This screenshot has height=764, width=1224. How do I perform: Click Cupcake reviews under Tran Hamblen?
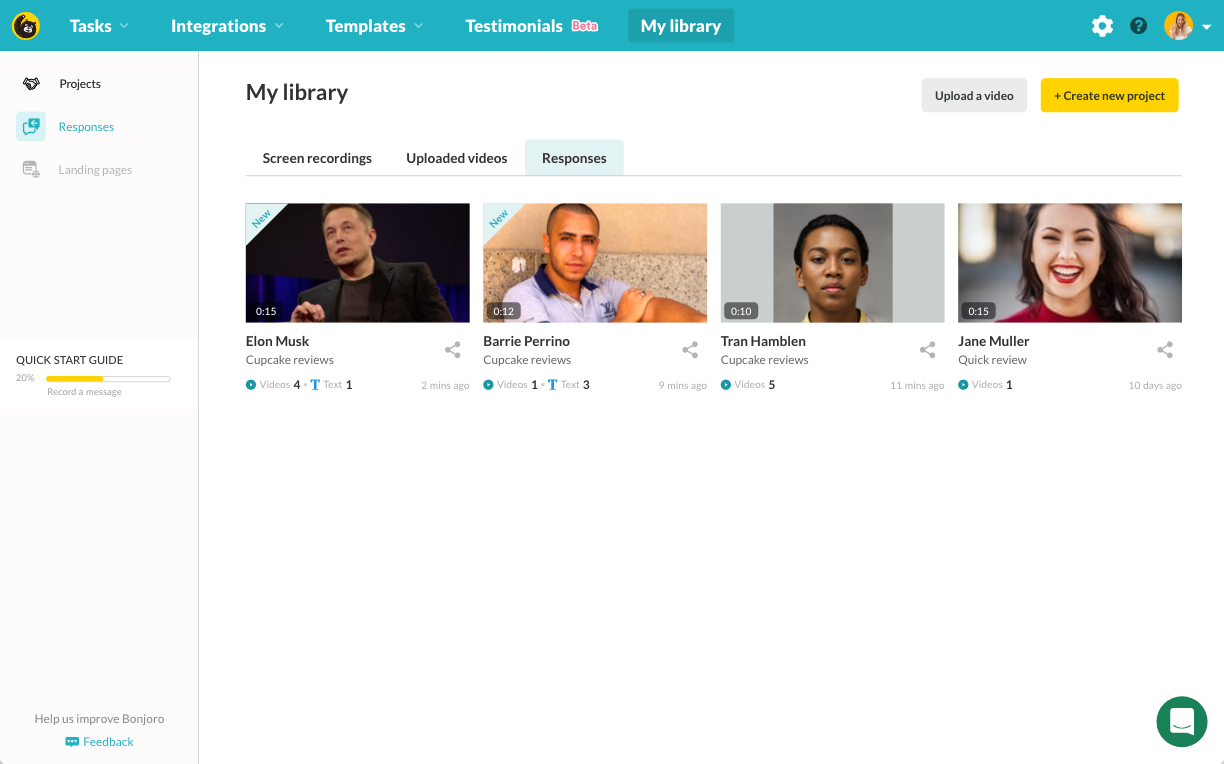point(765,360)
